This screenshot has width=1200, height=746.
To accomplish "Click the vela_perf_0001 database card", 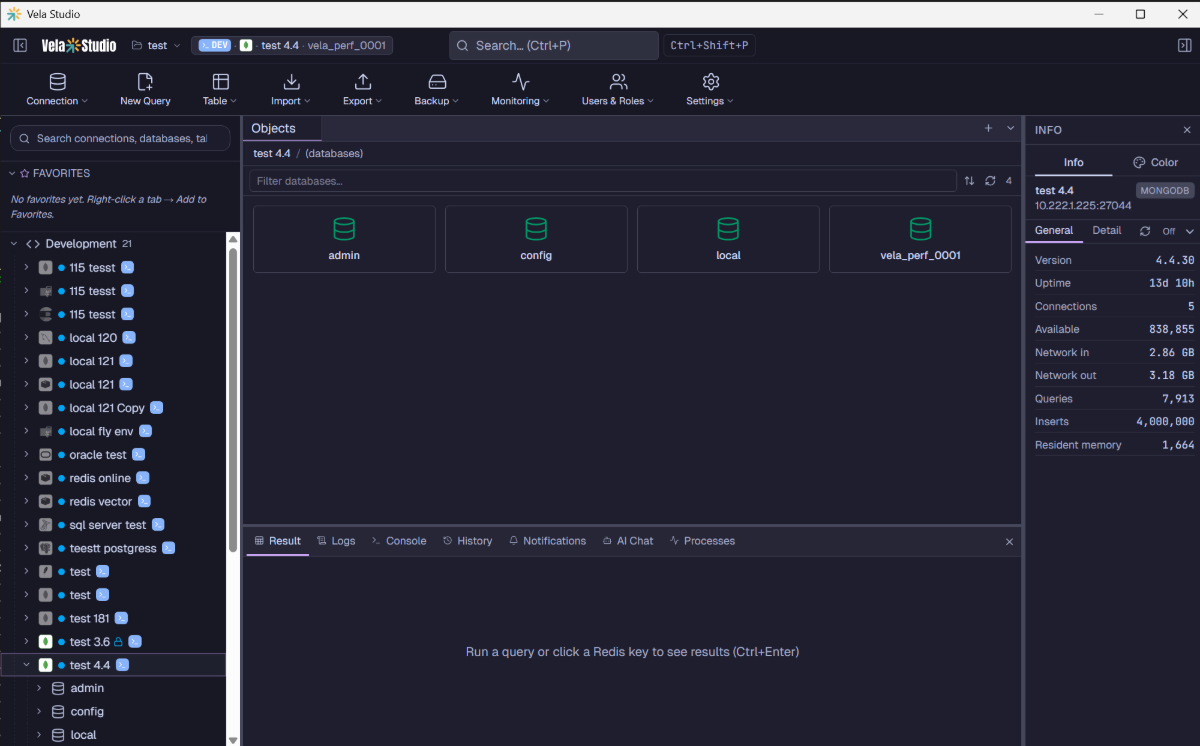I will pyautogui.click(x=920, y=239).
